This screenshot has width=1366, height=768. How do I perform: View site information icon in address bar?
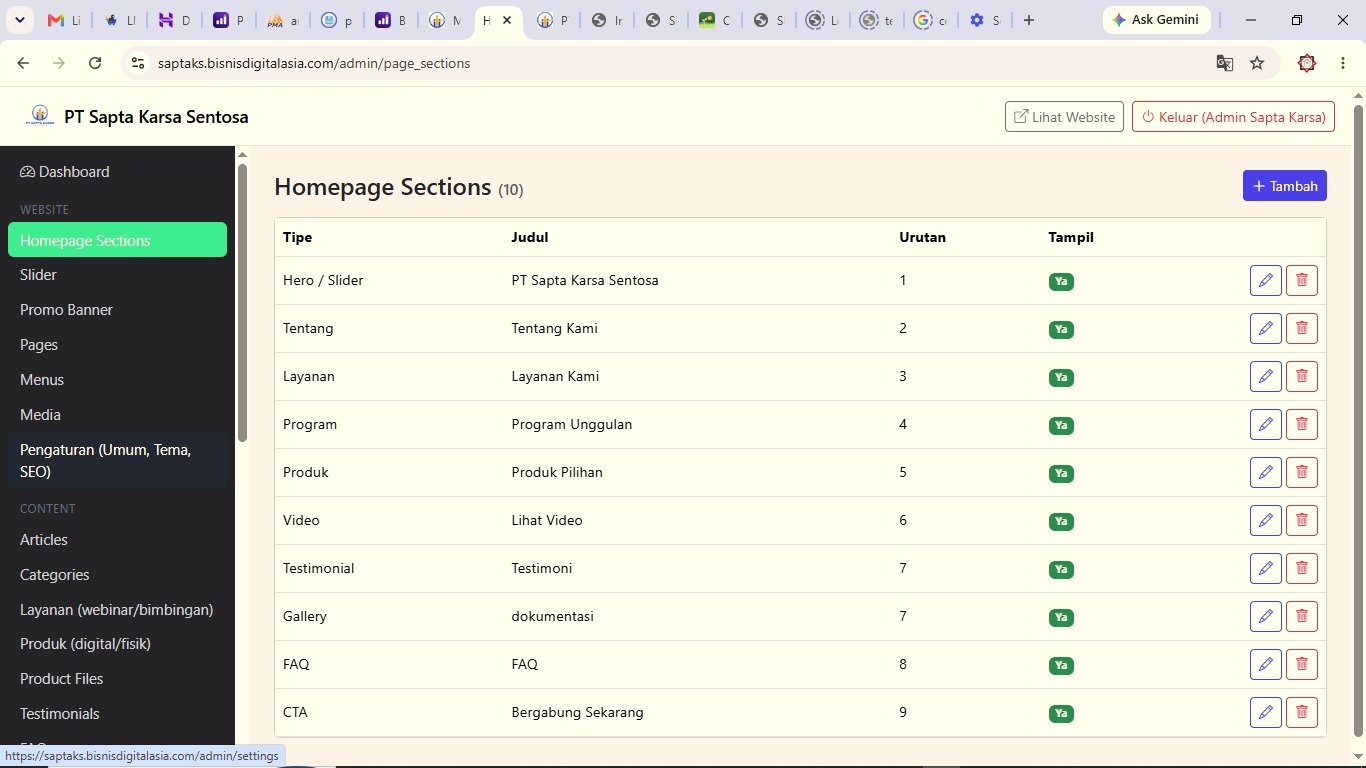(x=138, y=63)
